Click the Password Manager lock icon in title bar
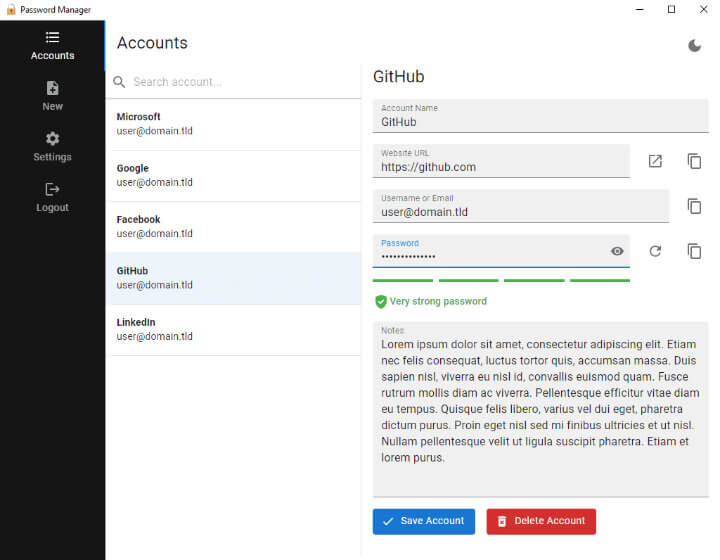This screenshot has height=560, width=720. tap(11, 10)
